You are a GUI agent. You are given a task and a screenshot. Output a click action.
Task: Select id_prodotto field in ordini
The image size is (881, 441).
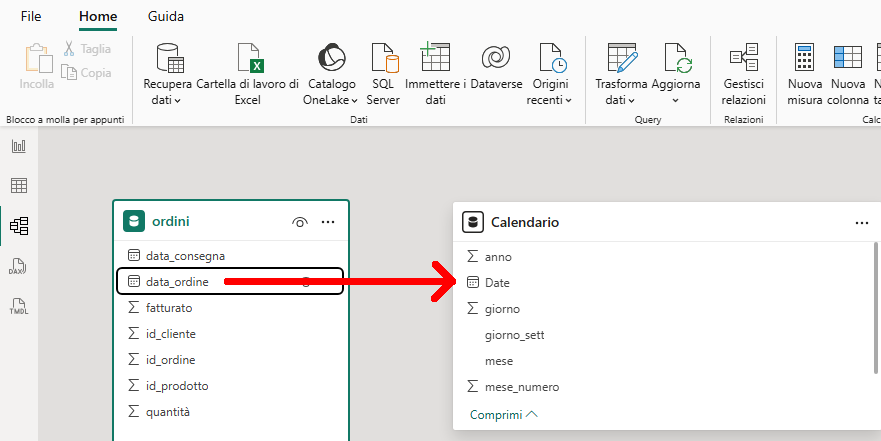[x=231, y=386]
